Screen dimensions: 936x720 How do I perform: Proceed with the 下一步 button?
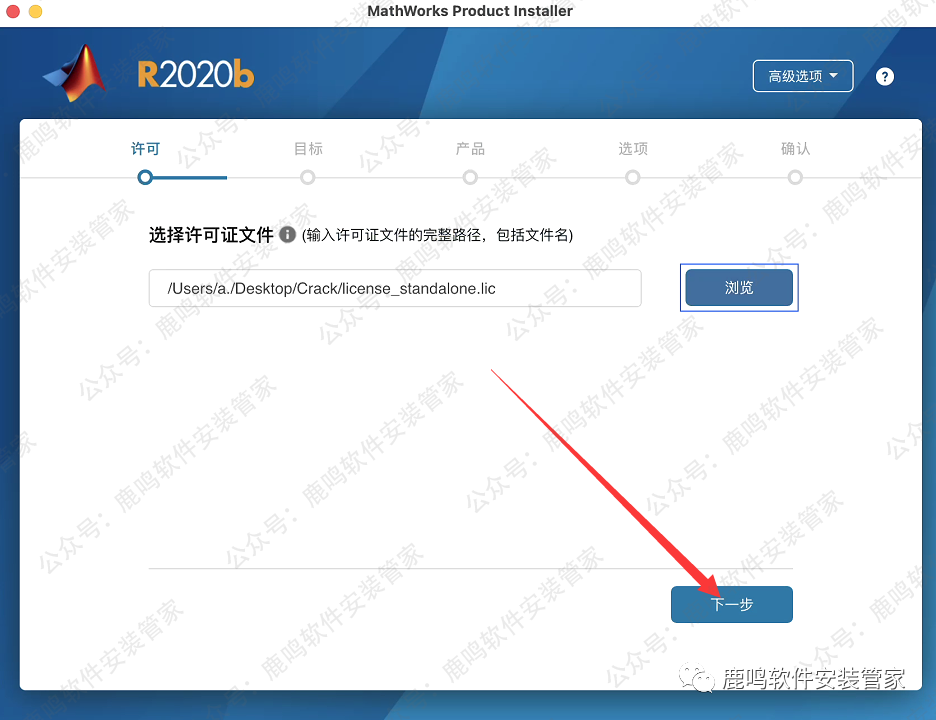(x=731, y=604)
